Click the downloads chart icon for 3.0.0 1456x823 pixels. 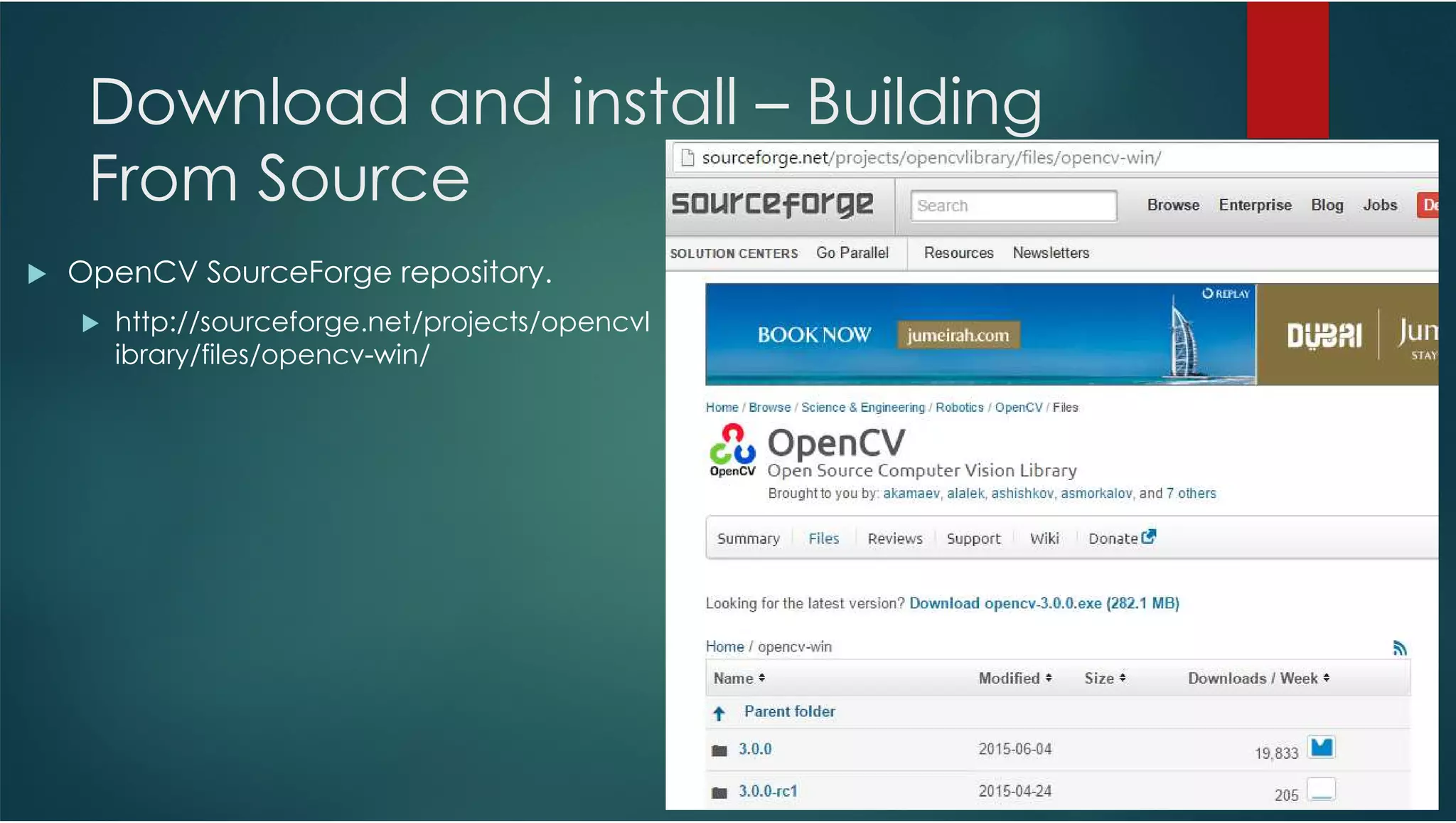[1321, 748]
